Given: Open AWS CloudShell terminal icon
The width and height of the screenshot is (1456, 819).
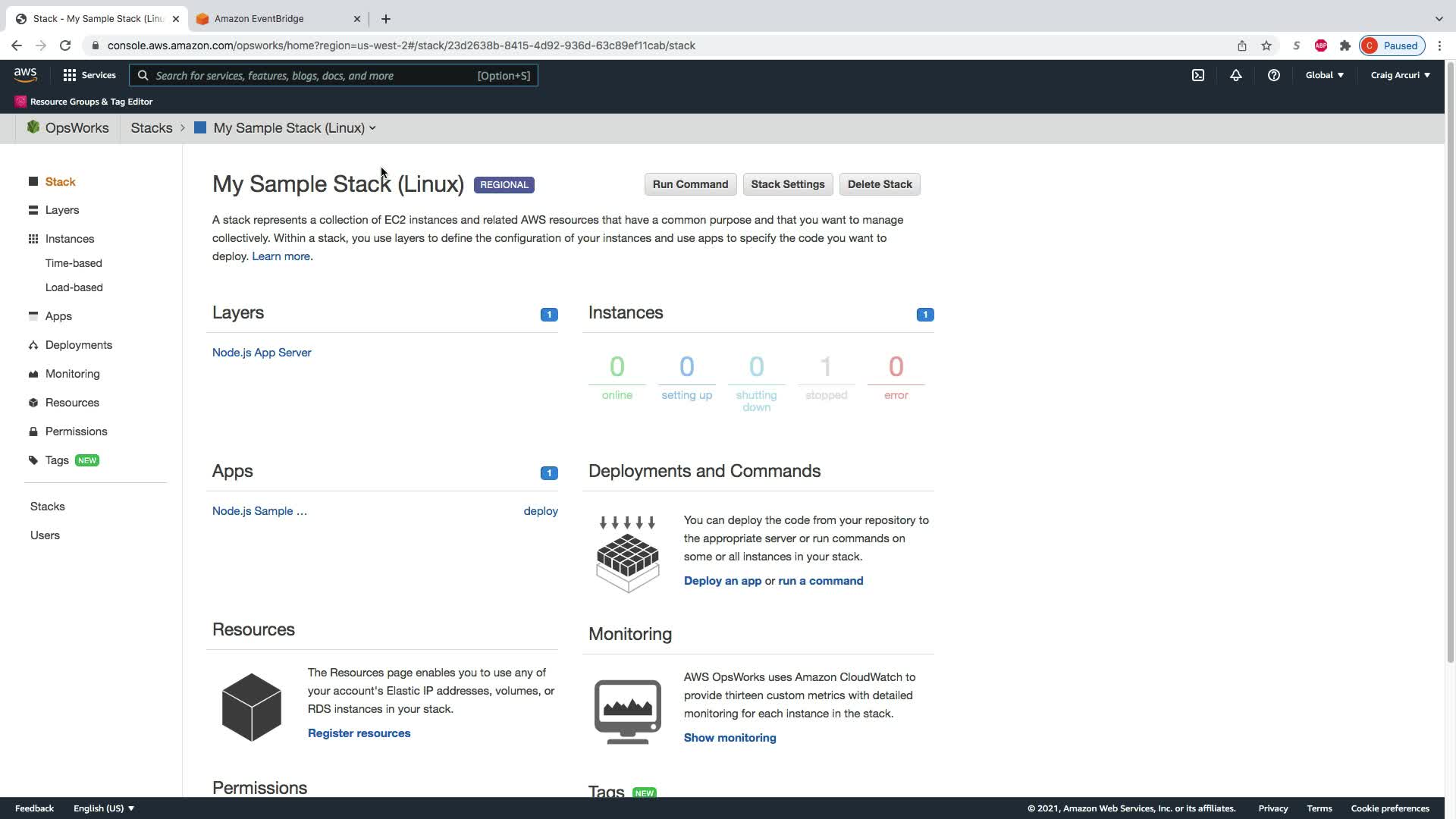Looking at the screenshot, I should (1198, 75).
